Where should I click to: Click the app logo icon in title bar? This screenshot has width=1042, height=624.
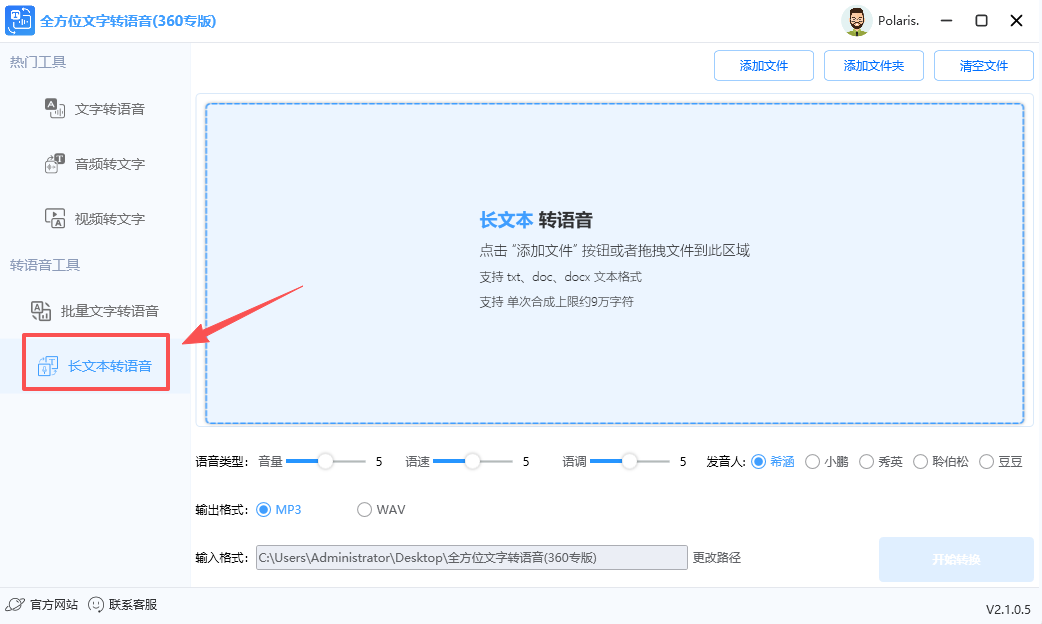[20, 20]
